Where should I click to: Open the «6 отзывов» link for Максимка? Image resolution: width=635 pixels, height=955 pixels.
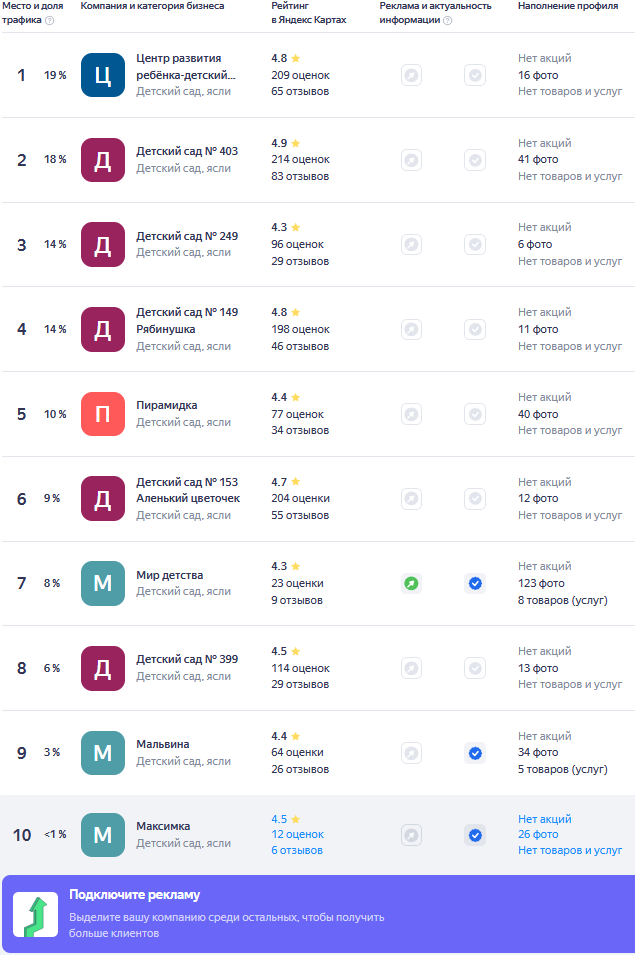[x=297, y=850]
